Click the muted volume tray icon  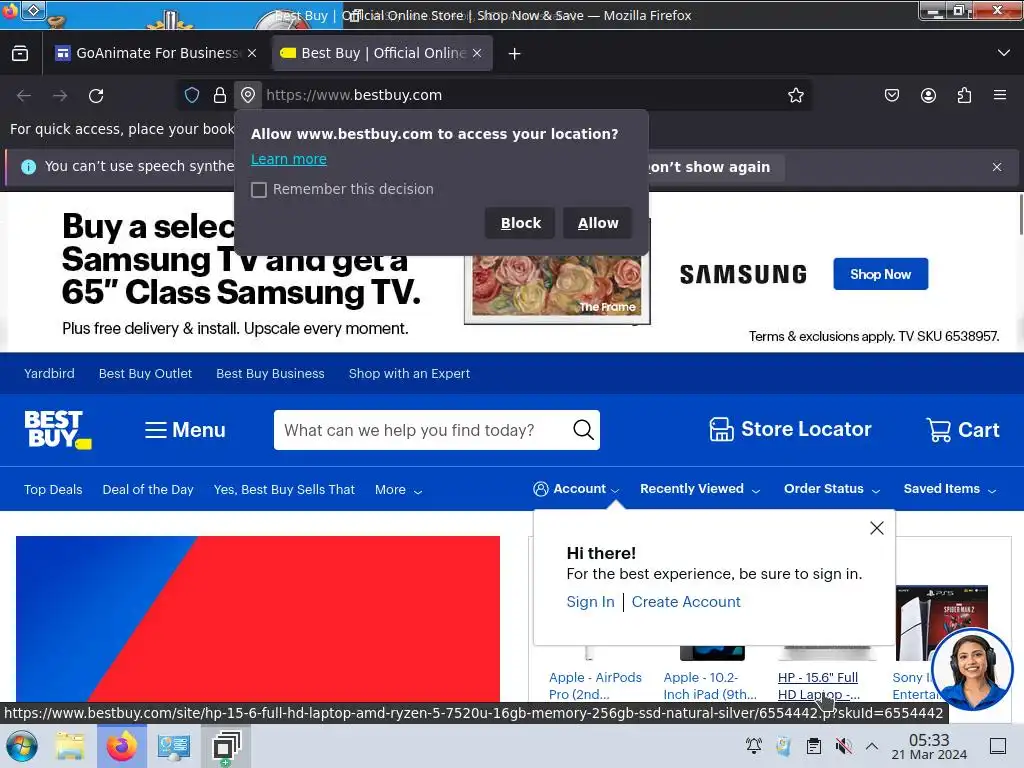click(843, 745)
